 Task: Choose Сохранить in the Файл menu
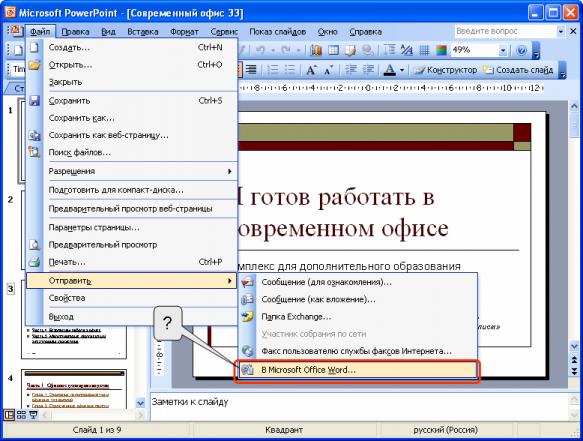(x=132, y=100)
